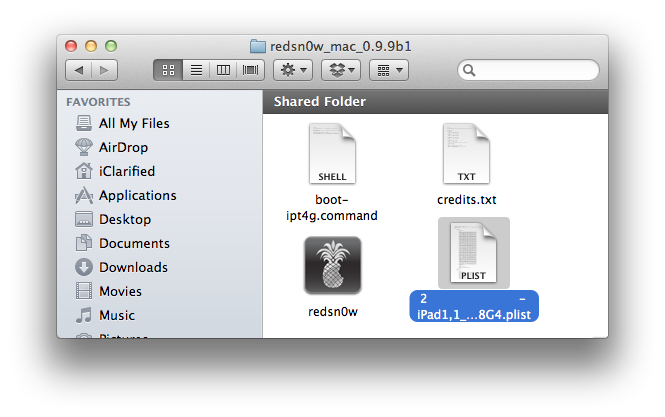Open the Dropbox toolbar dropdown

(340, 70)
